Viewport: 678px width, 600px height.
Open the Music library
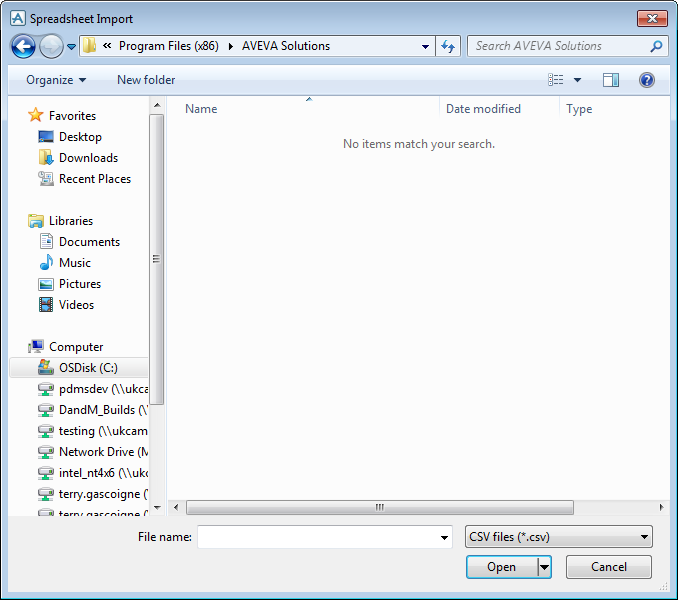75,263
